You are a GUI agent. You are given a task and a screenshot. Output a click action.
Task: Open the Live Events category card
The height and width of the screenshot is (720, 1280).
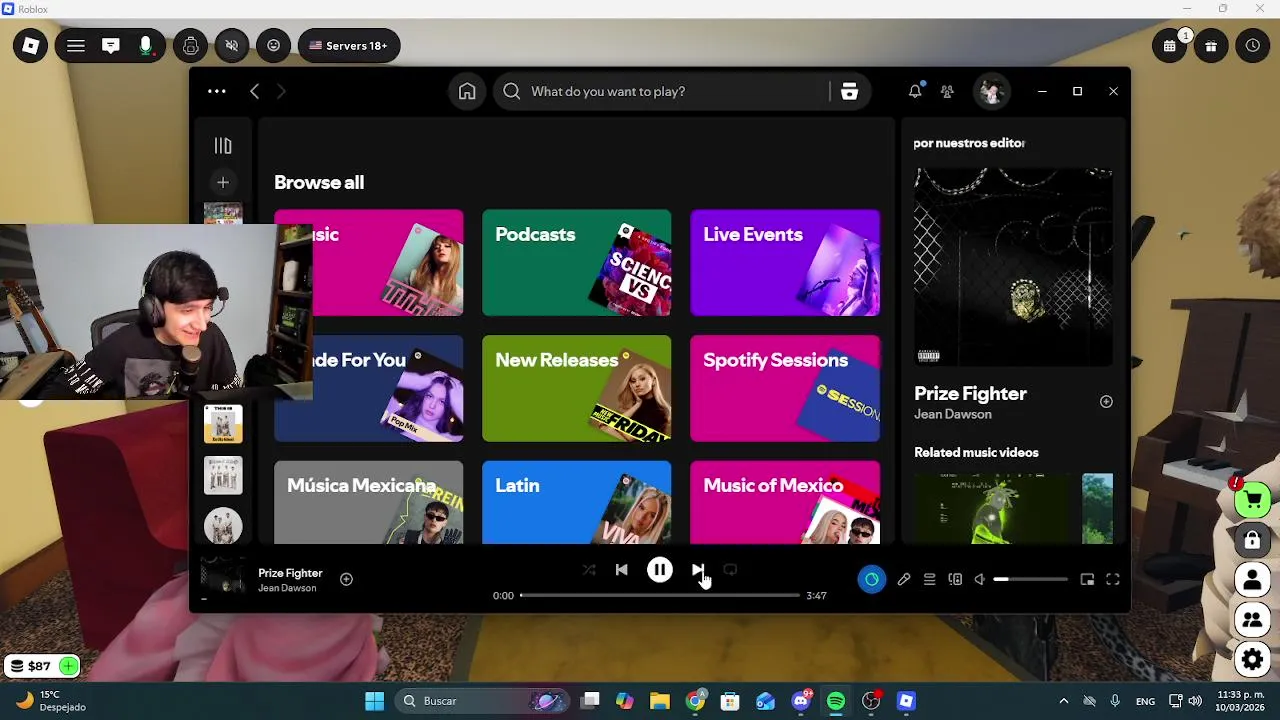click(785, 262)
